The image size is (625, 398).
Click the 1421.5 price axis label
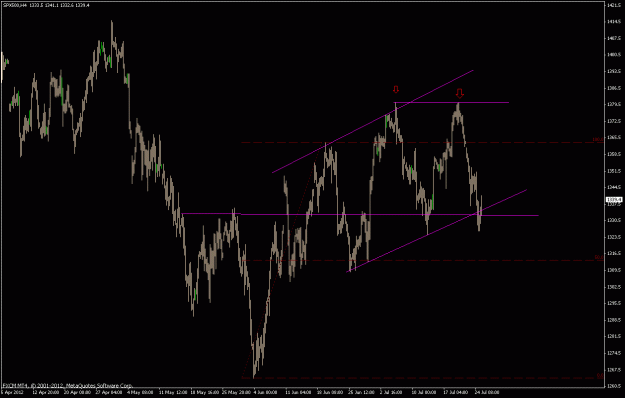click(x=613, y=5)
